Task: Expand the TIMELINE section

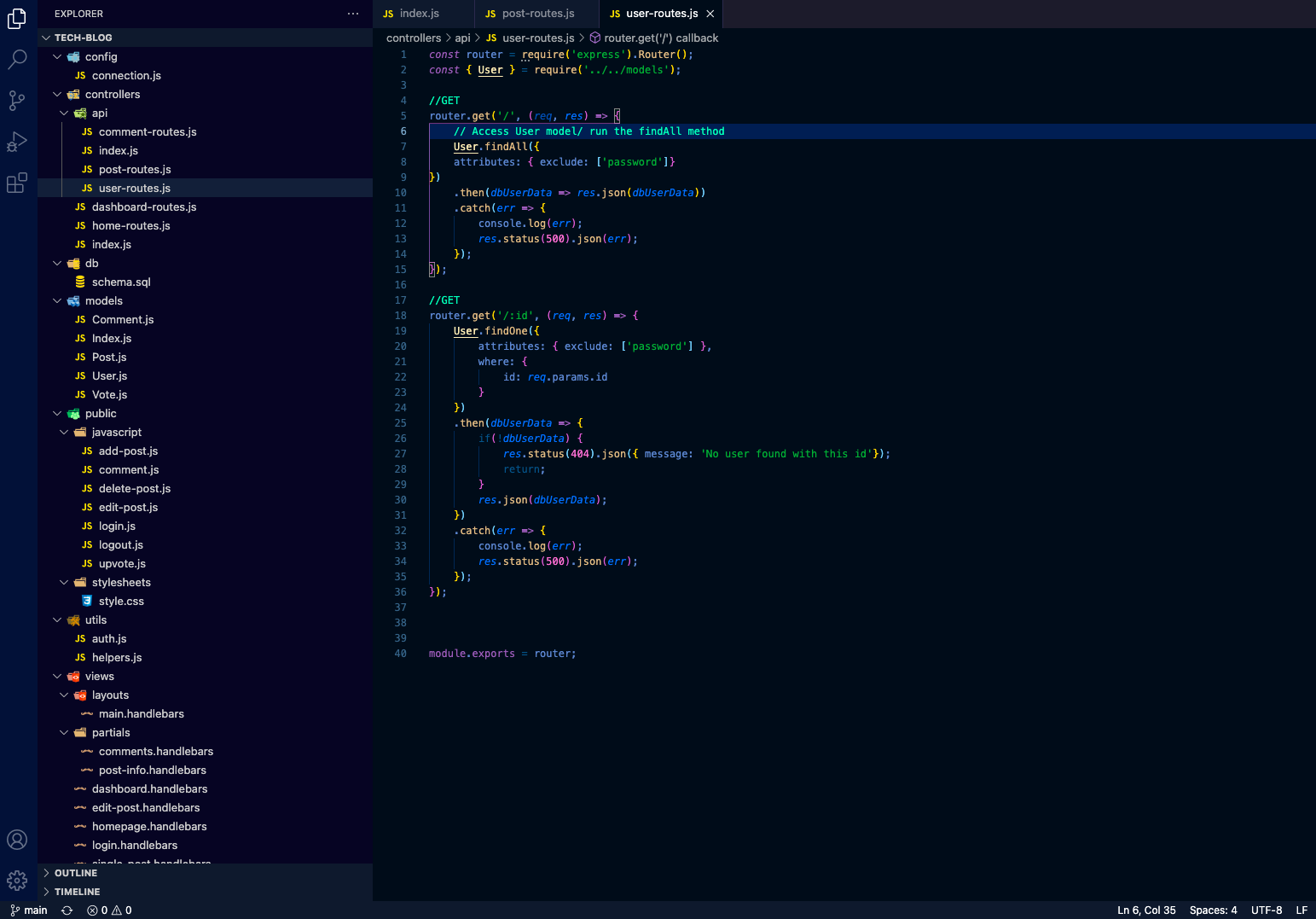Action: coord(205,892)
